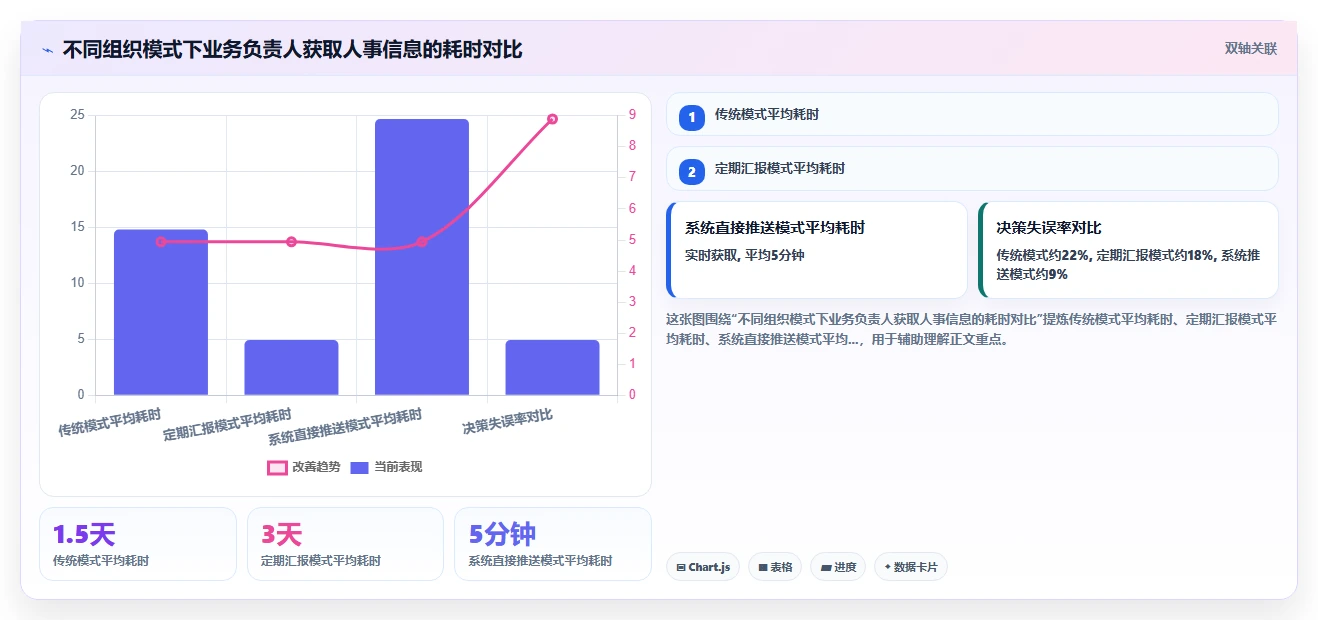Select the 数据卡片 tag chip
Image resolution: width=1318 pixels, height=620 pixels.
tap(911, 567)
